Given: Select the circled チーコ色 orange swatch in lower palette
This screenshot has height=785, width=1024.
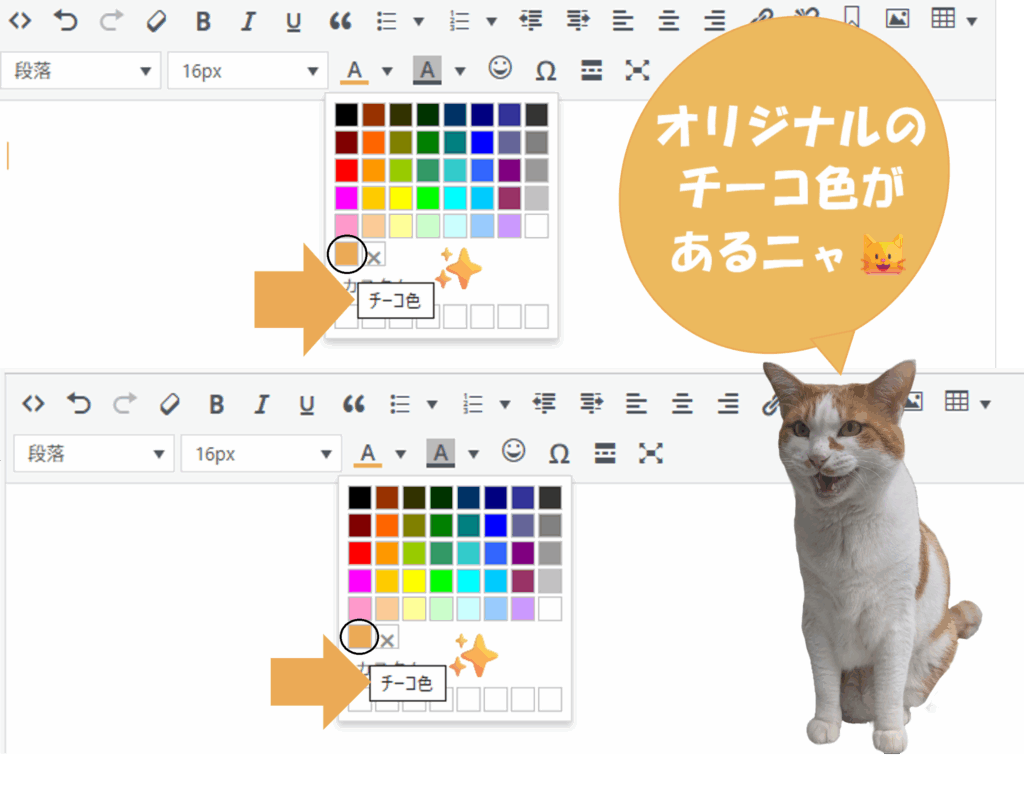Looking at the screenshot, I should pyautogui.click(x=359, y=636).
